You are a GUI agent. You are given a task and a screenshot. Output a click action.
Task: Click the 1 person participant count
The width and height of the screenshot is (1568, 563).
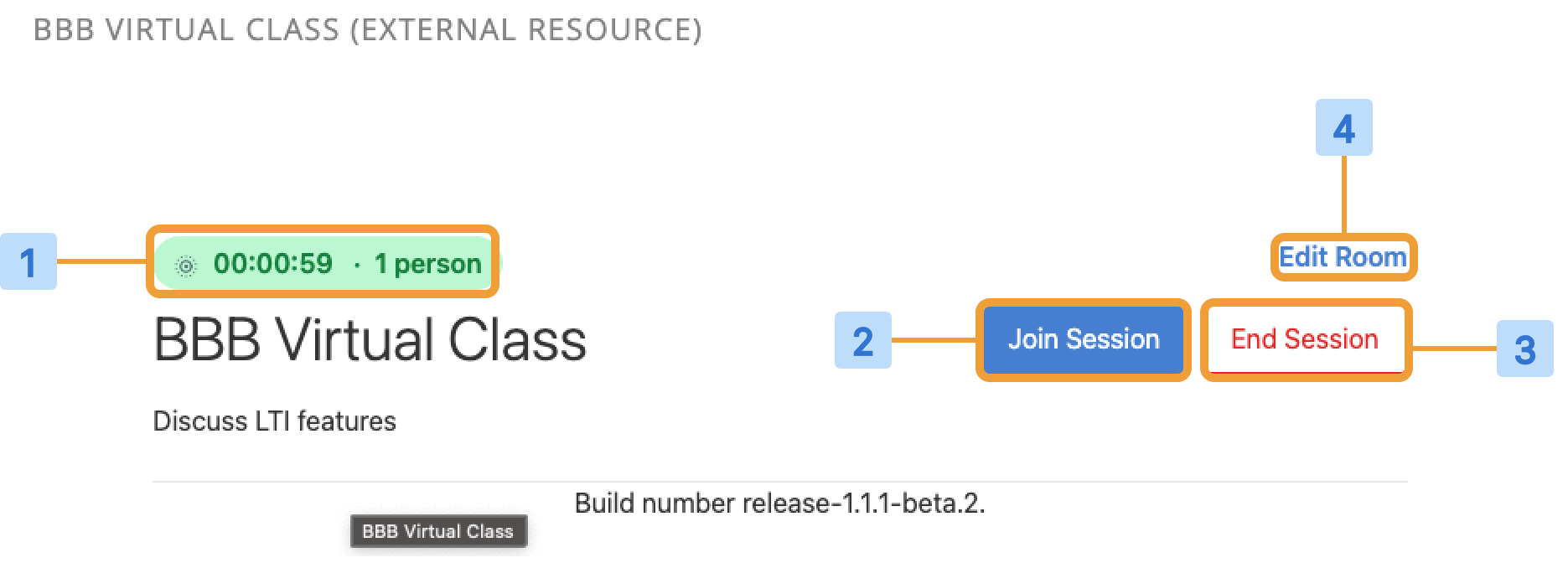(427, 264)
